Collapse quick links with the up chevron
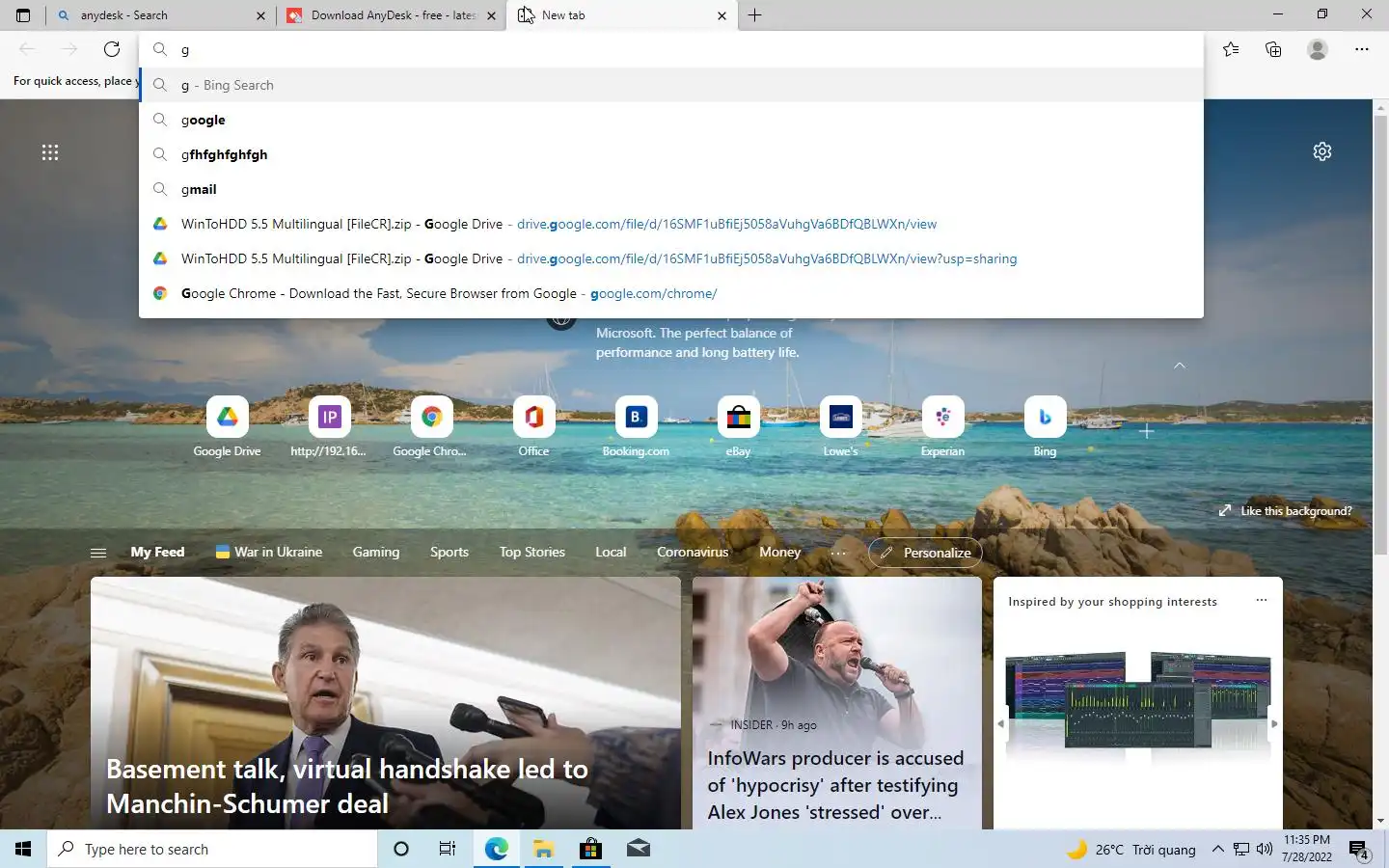1389x868 pixels. coord(1179,366)
